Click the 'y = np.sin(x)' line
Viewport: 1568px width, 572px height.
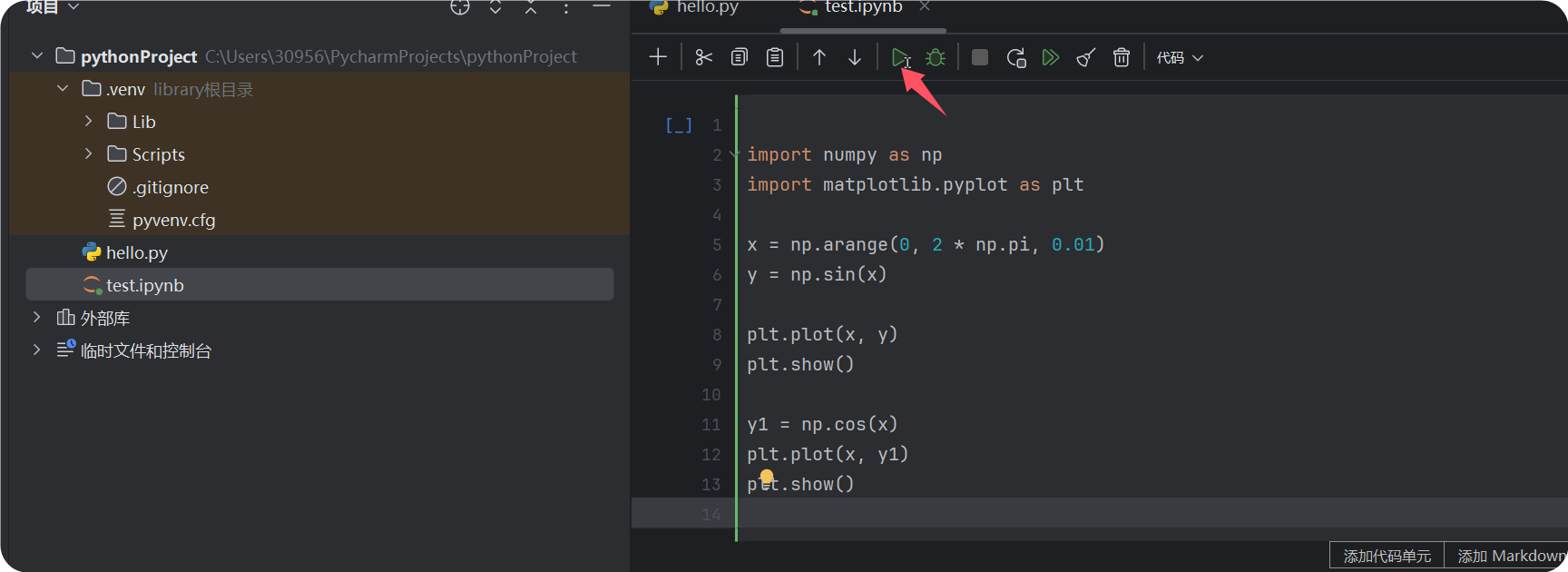(x=817, y=275)
